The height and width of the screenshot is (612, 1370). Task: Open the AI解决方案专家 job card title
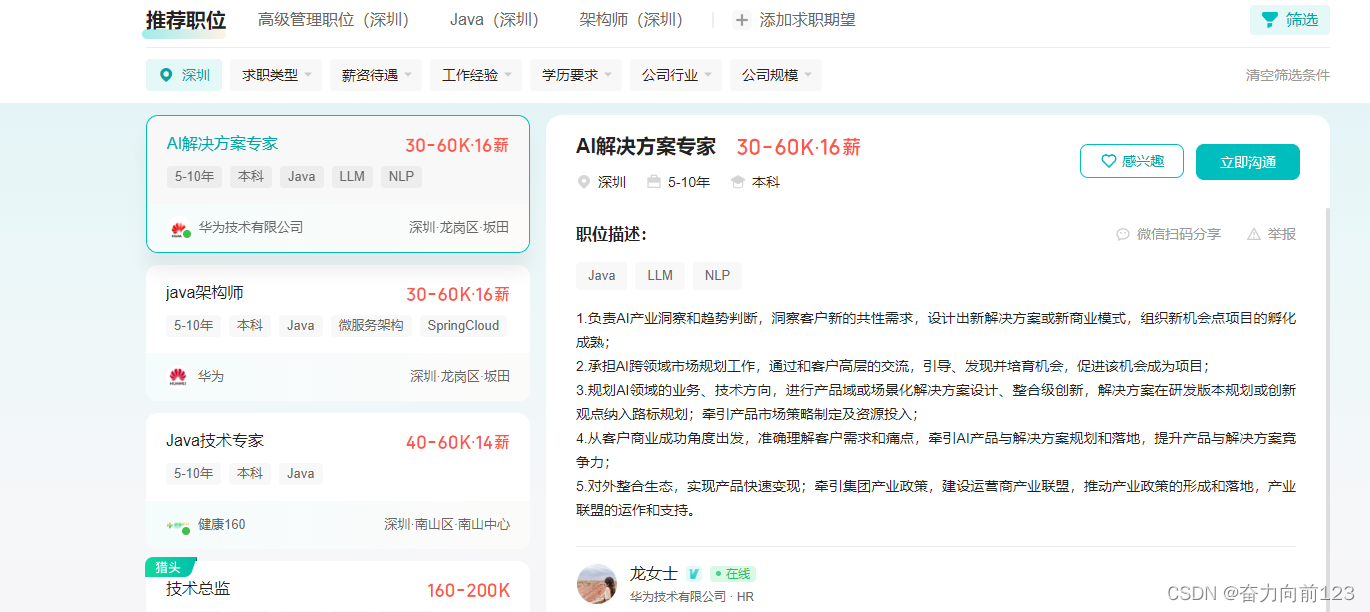click(222, 144)
